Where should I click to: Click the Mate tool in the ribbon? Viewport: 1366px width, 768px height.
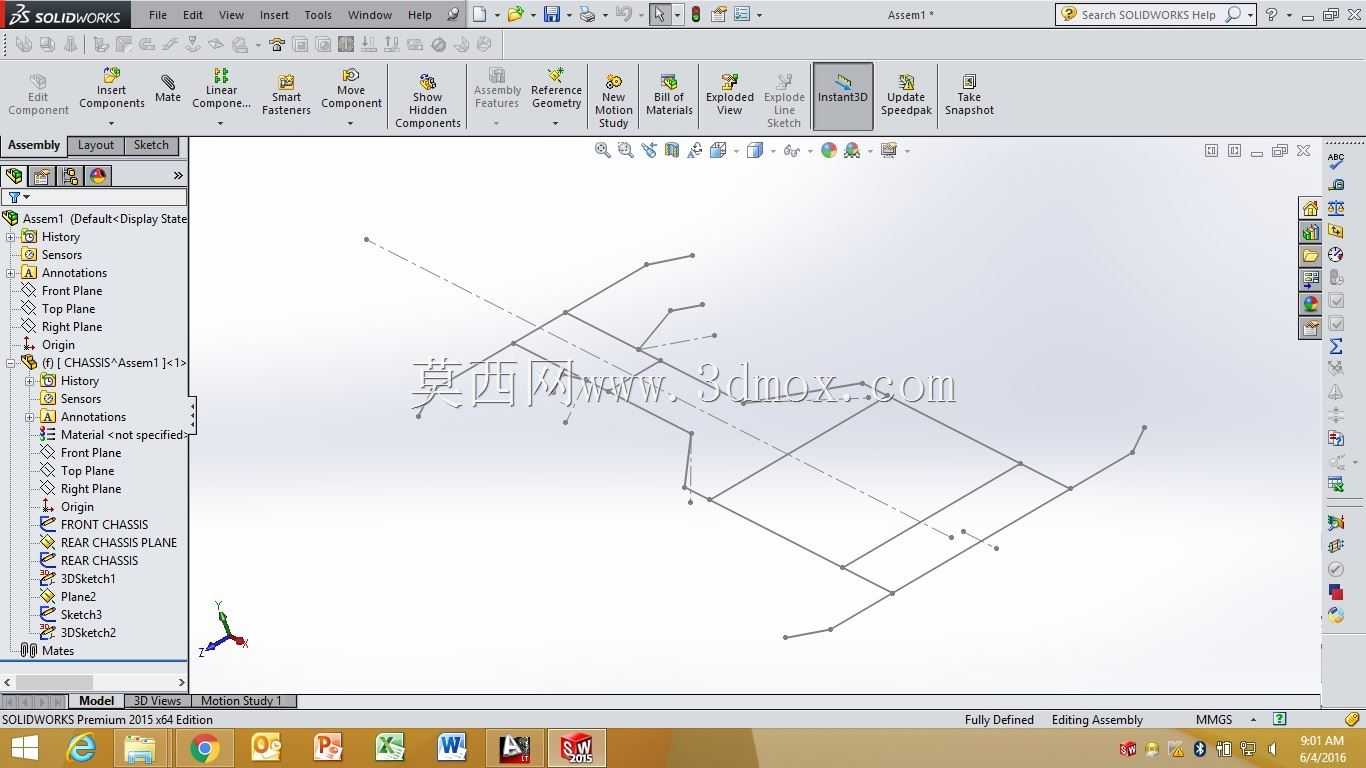tap(168, 88)
